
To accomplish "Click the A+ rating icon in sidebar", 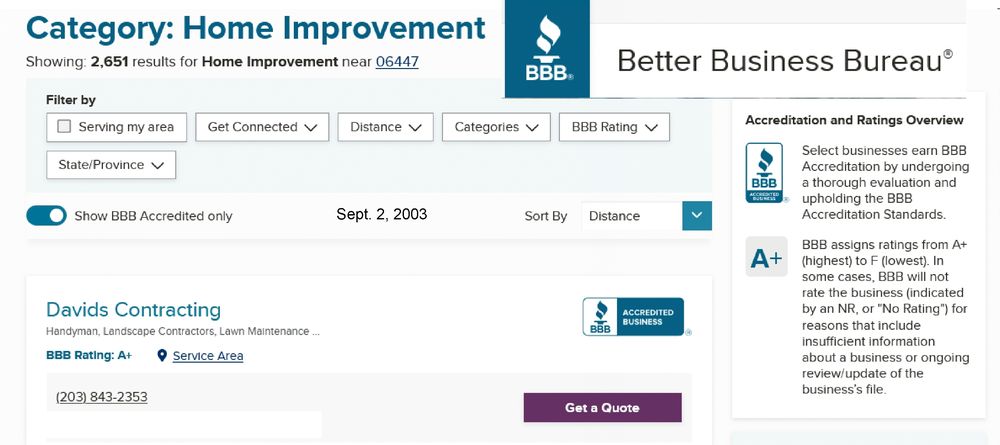I will [x=766, y=257].
